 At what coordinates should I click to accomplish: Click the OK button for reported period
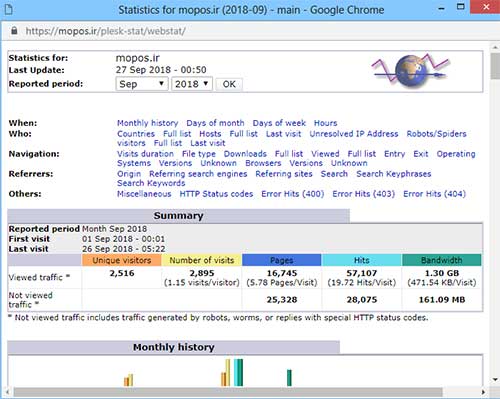point(229,84)
